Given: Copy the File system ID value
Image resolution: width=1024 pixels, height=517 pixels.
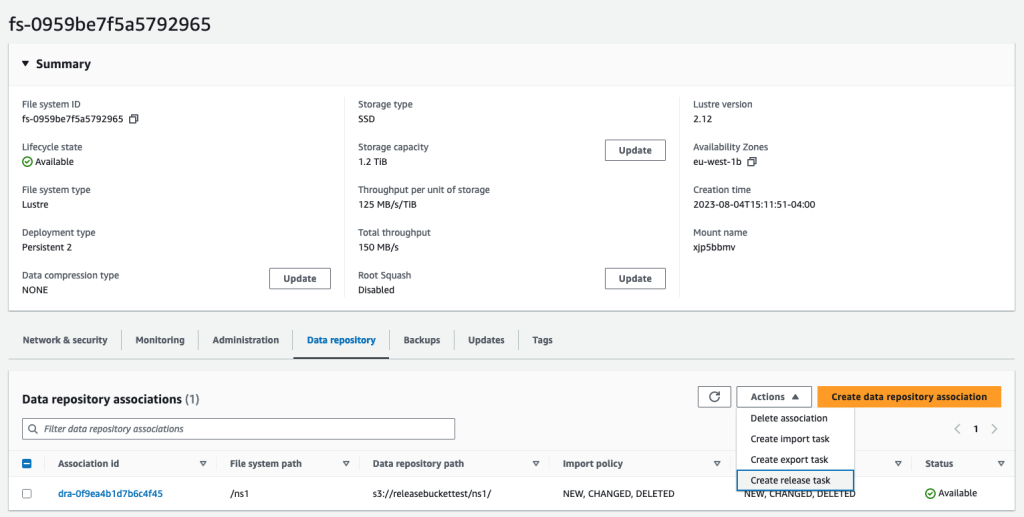Looking at the screenshot, I should [133, 119].
